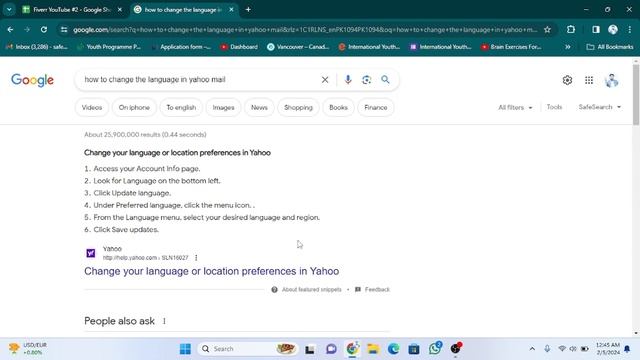Show hidden system tray icons
Image resolution: width=640 pixels, height=360 pixels.
coord(532,349)
